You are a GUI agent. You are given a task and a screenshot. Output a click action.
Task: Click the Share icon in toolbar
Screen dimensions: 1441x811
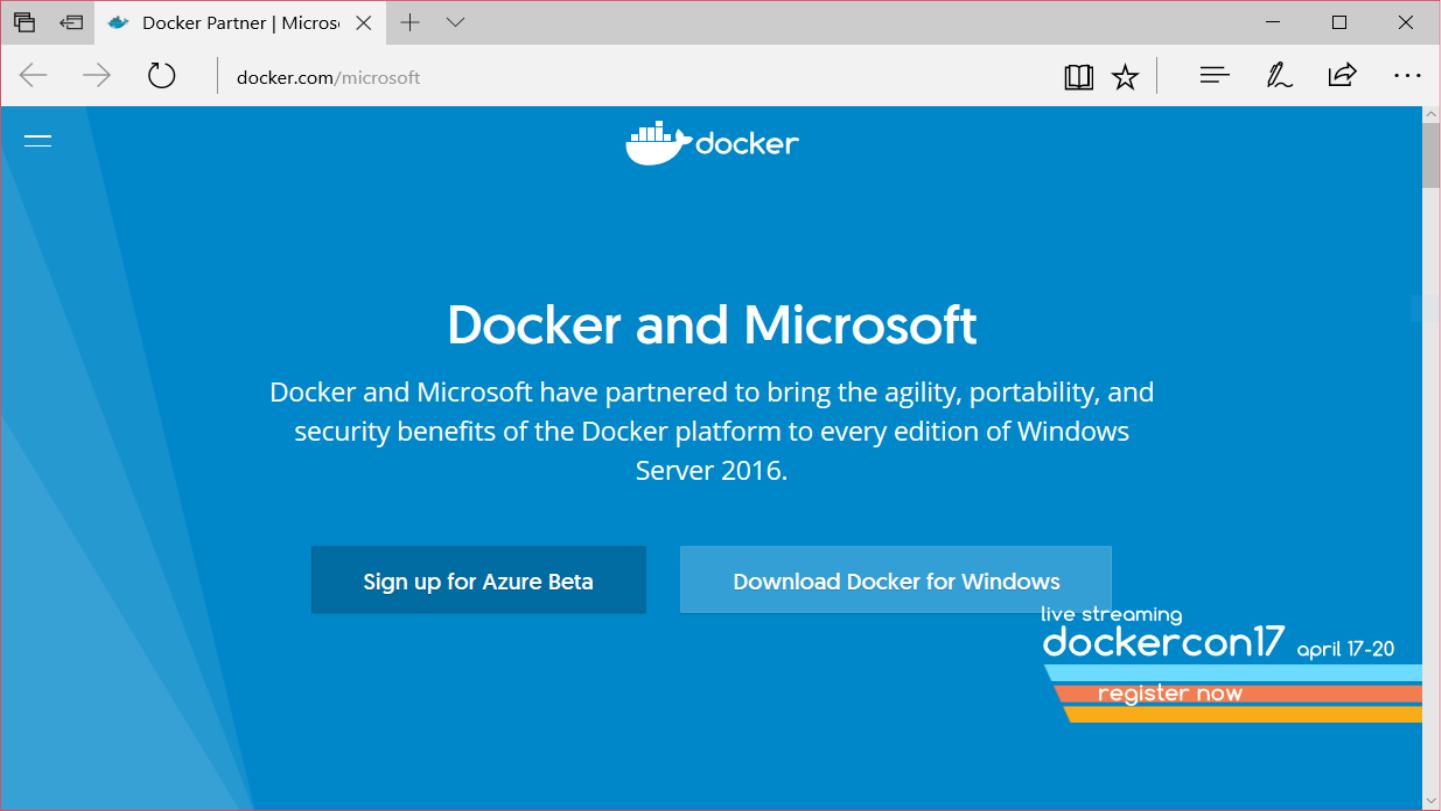point(1341,76)
